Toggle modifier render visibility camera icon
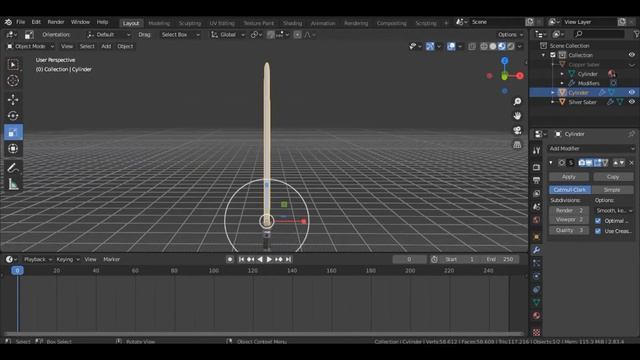This screenshot has height=360, width=640. pyautogui.click(x=582, y=163)
